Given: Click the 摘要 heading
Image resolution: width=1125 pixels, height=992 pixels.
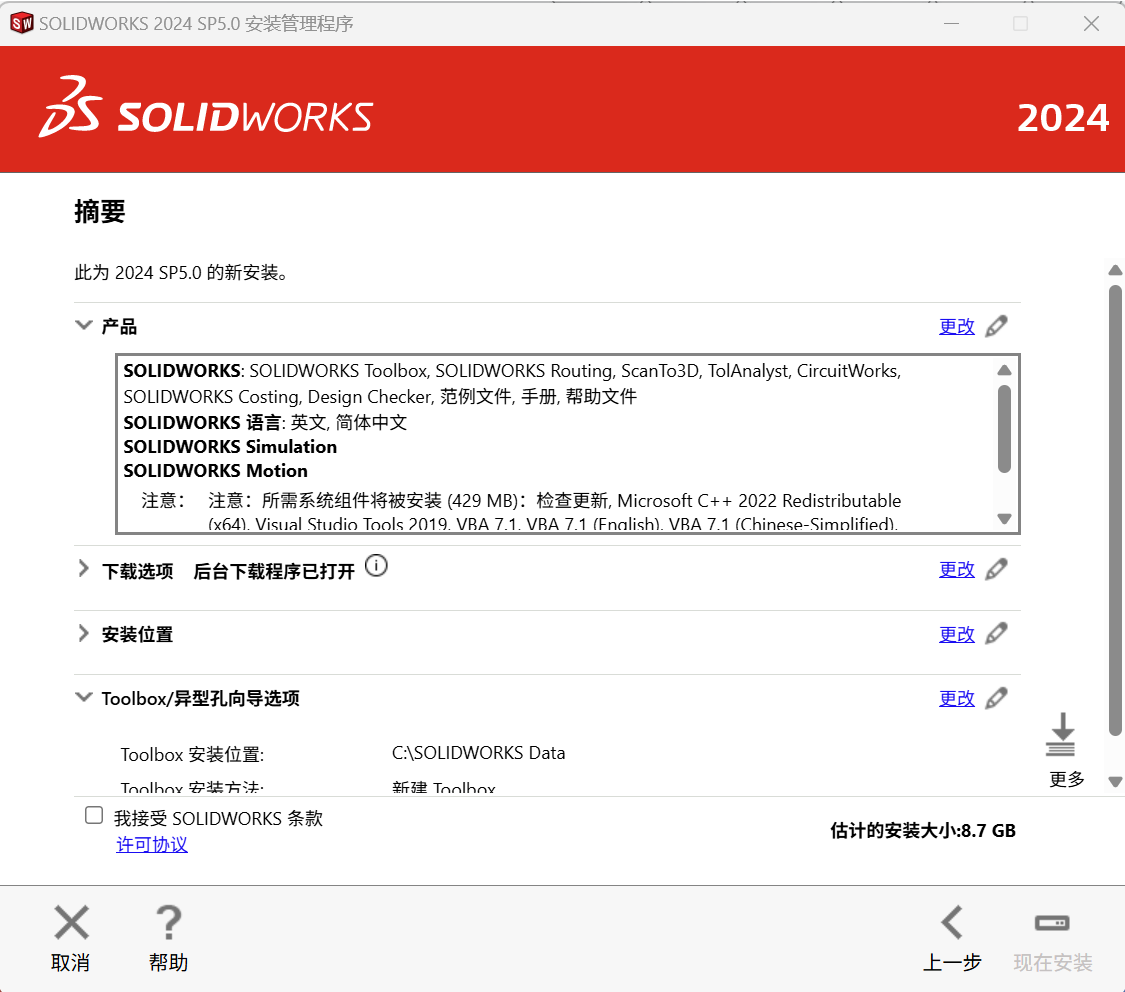Looking at the screenshot, I should (x=100, y=212).
